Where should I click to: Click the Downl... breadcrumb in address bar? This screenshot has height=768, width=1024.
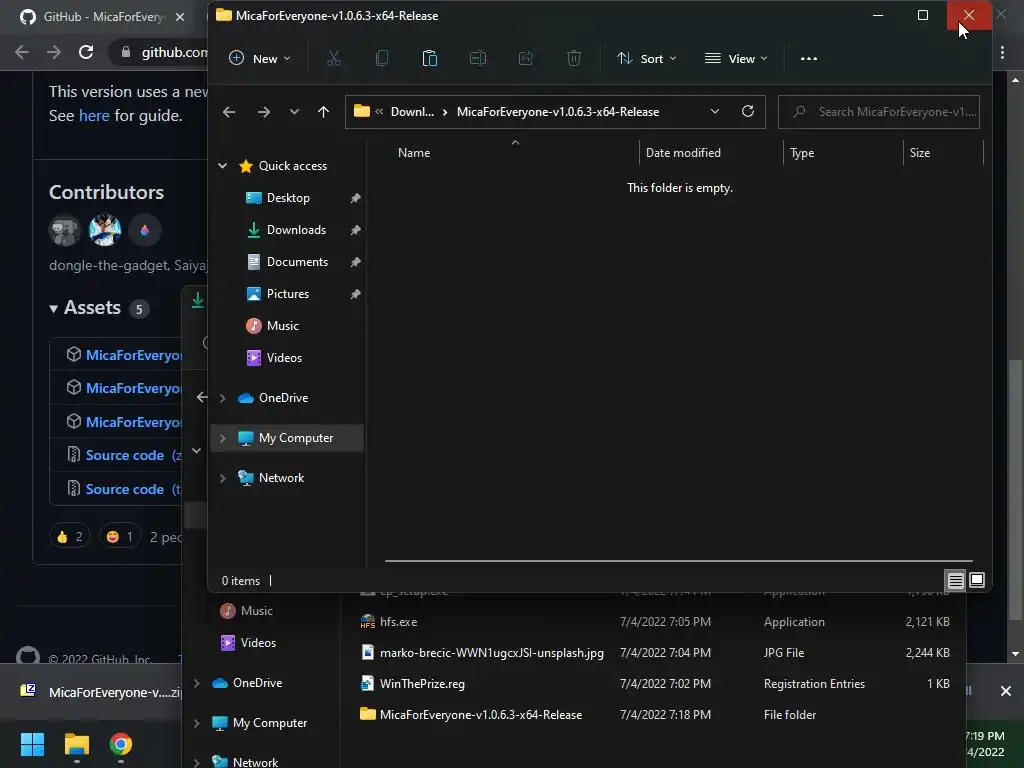pos(412,112)
